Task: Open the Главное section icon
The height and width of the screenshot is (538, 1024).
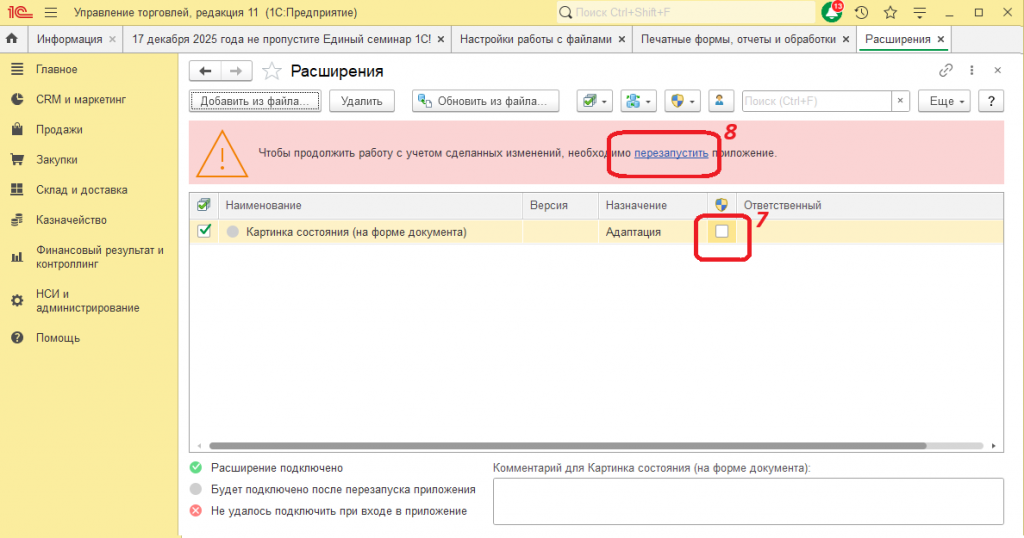Action: [x=17, y=69]
